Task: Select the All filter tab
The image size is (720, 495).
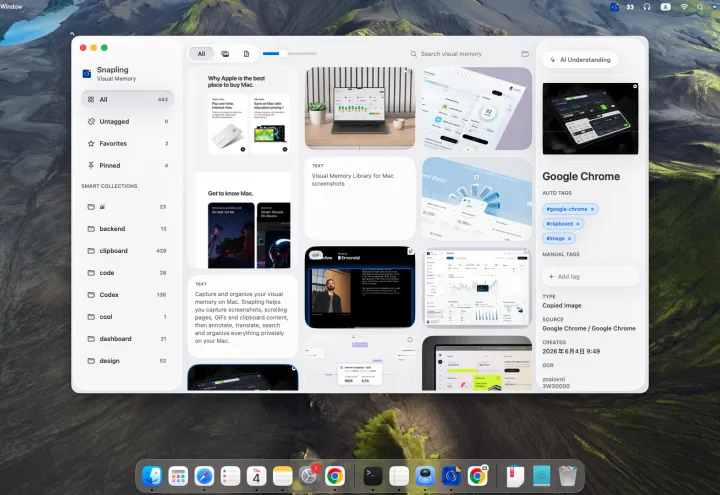Action: (201, 54)
